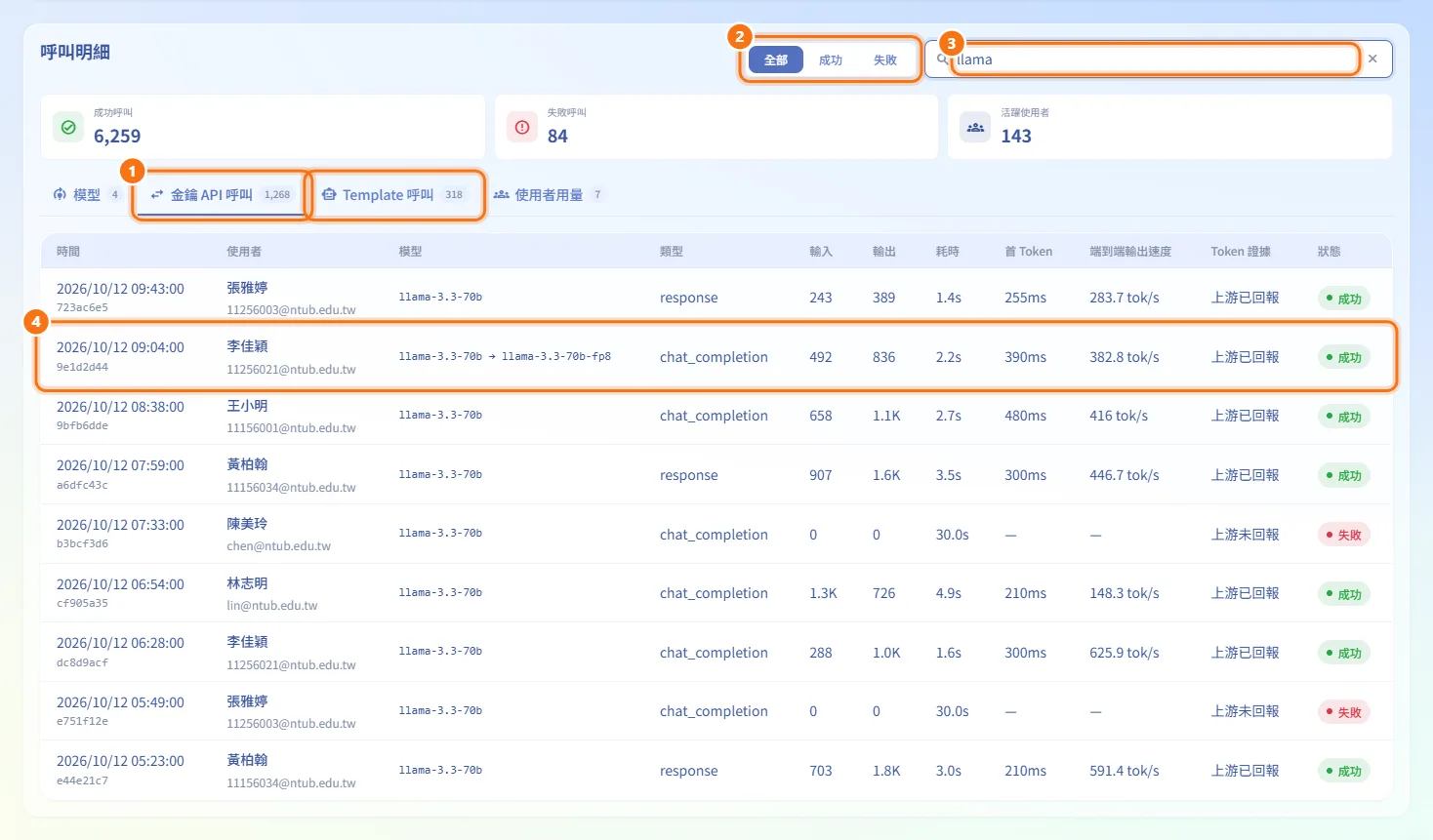
Task: Click request ID e44e21c7
Action: [82, 780]
